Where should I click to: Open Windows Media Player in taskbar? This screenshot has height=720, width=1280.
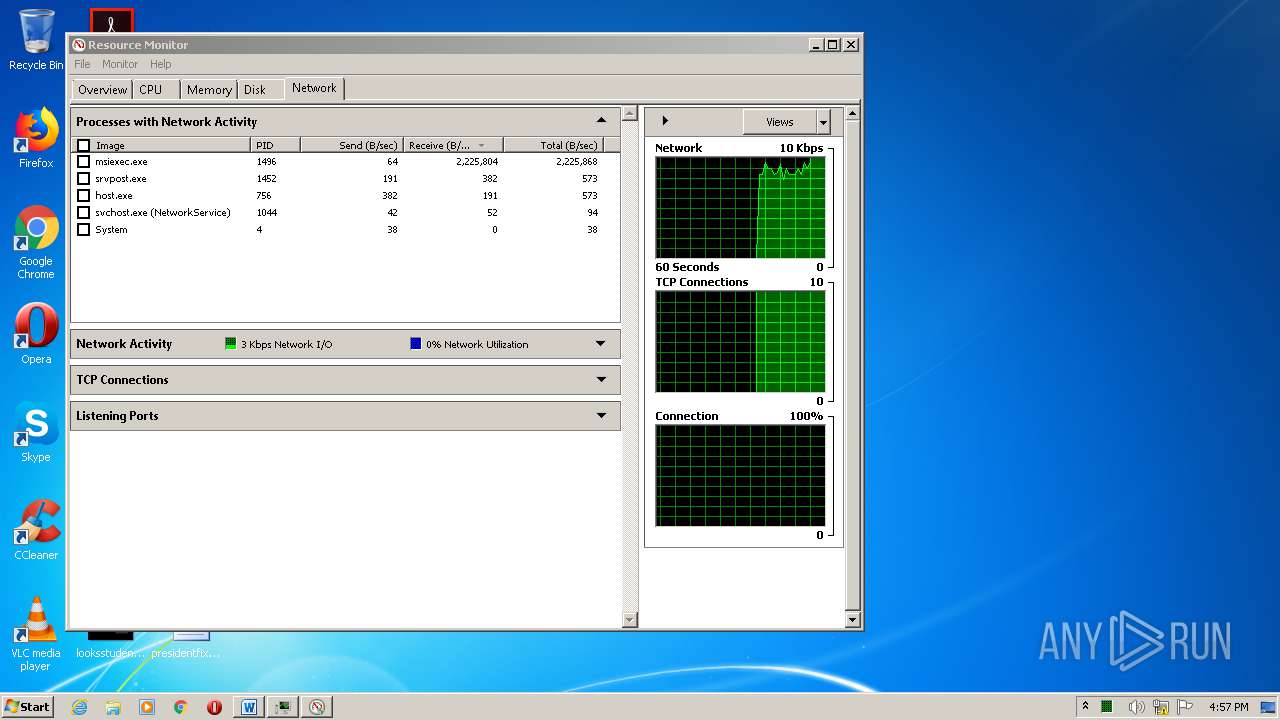point(147,707)
